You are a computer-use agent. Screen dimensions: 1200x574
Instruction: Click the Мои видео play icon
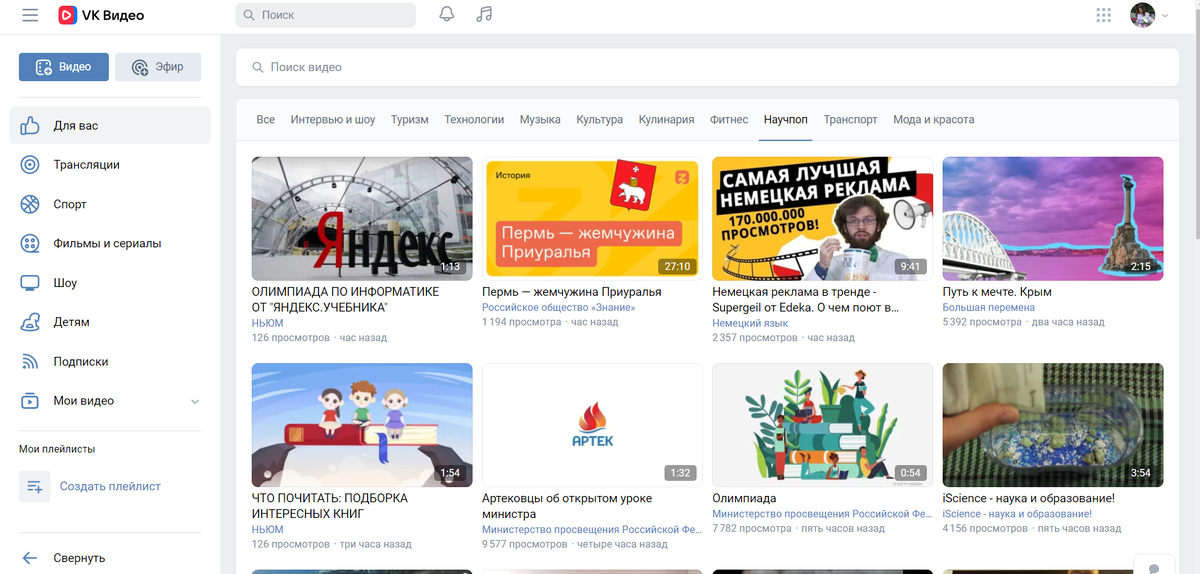coord(30,401)
